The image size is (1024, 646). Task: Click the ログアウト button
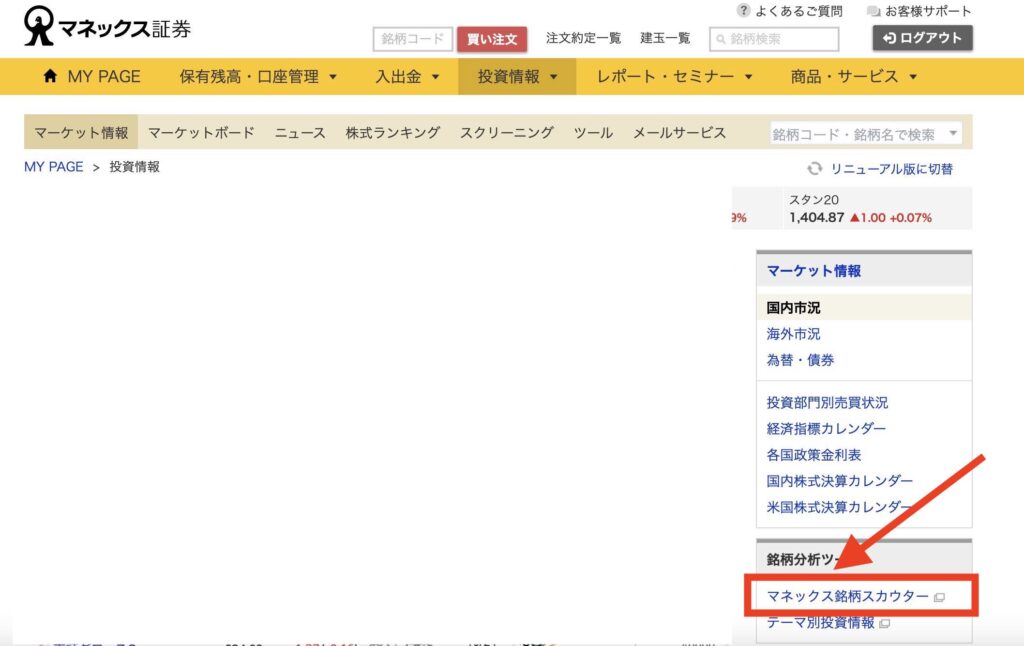click(922, 38)
